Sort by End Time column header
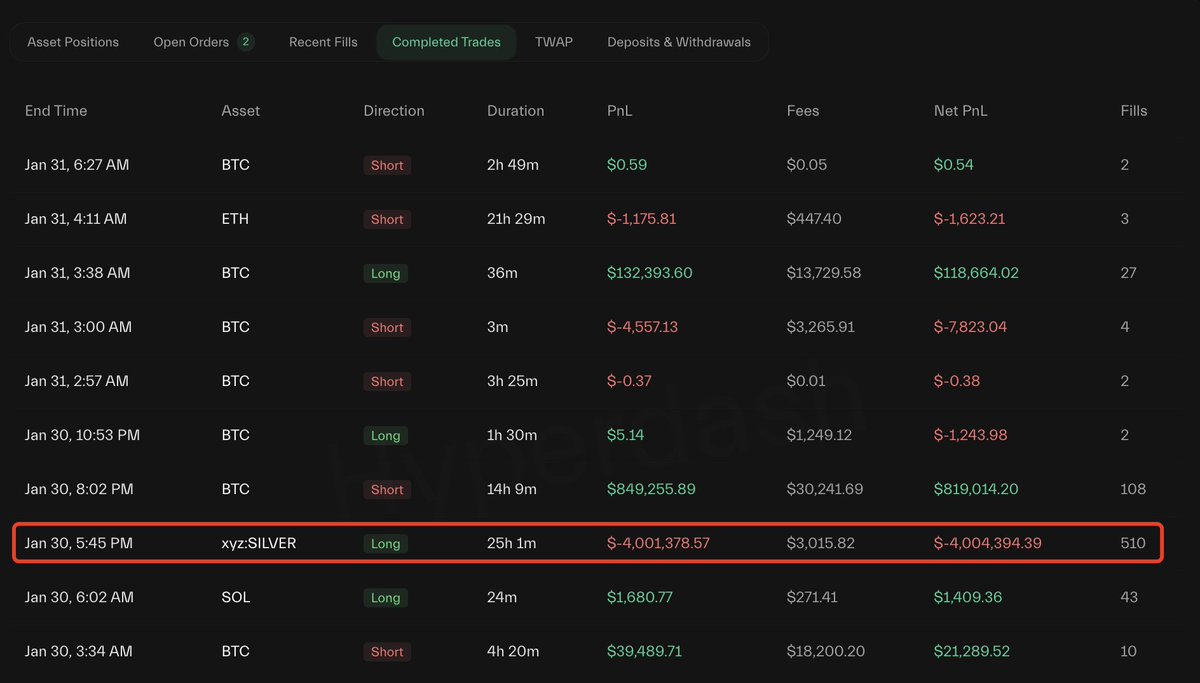This screenshot has width=1200, height=683. click(x=56, y=111)
